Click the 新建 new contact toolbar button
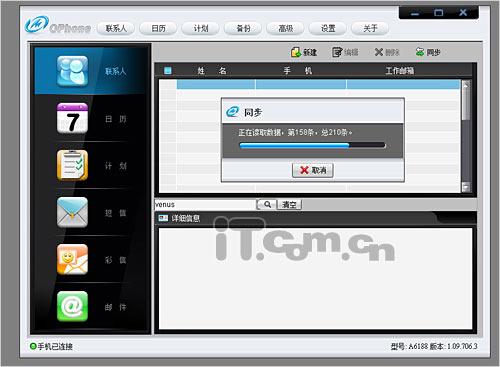This screenshot has width=500, height=367. pyautogui.click(x=304, y=52)
